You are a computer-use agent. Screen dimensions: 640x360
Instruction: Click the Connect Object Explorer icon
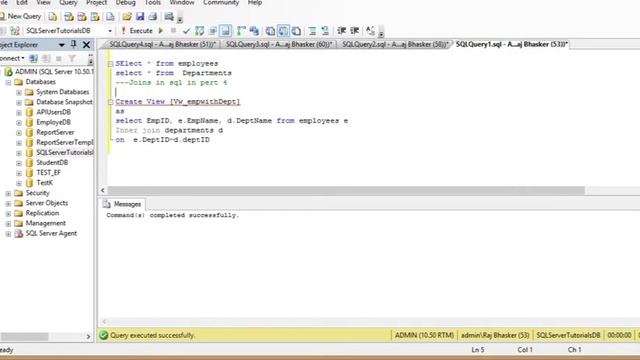coord(33,58)
